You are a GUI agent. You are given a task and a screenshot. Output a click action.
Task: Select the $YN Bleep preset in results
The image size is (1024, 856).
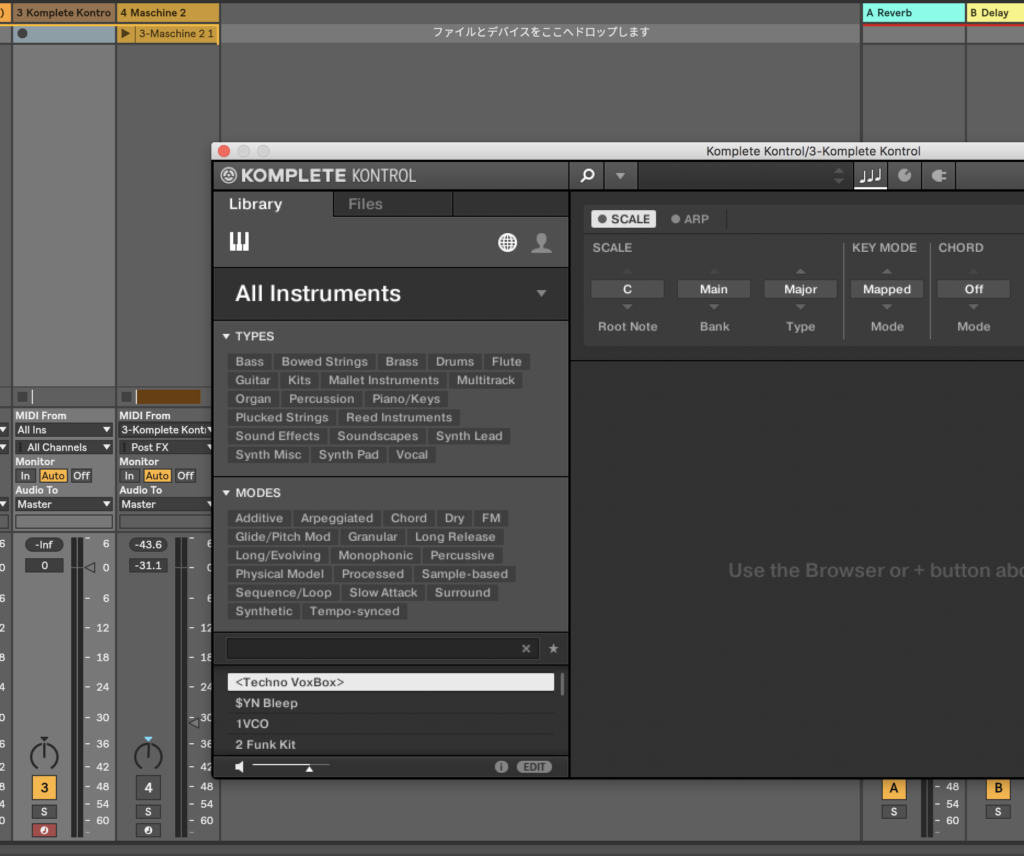tap(266, 703)
